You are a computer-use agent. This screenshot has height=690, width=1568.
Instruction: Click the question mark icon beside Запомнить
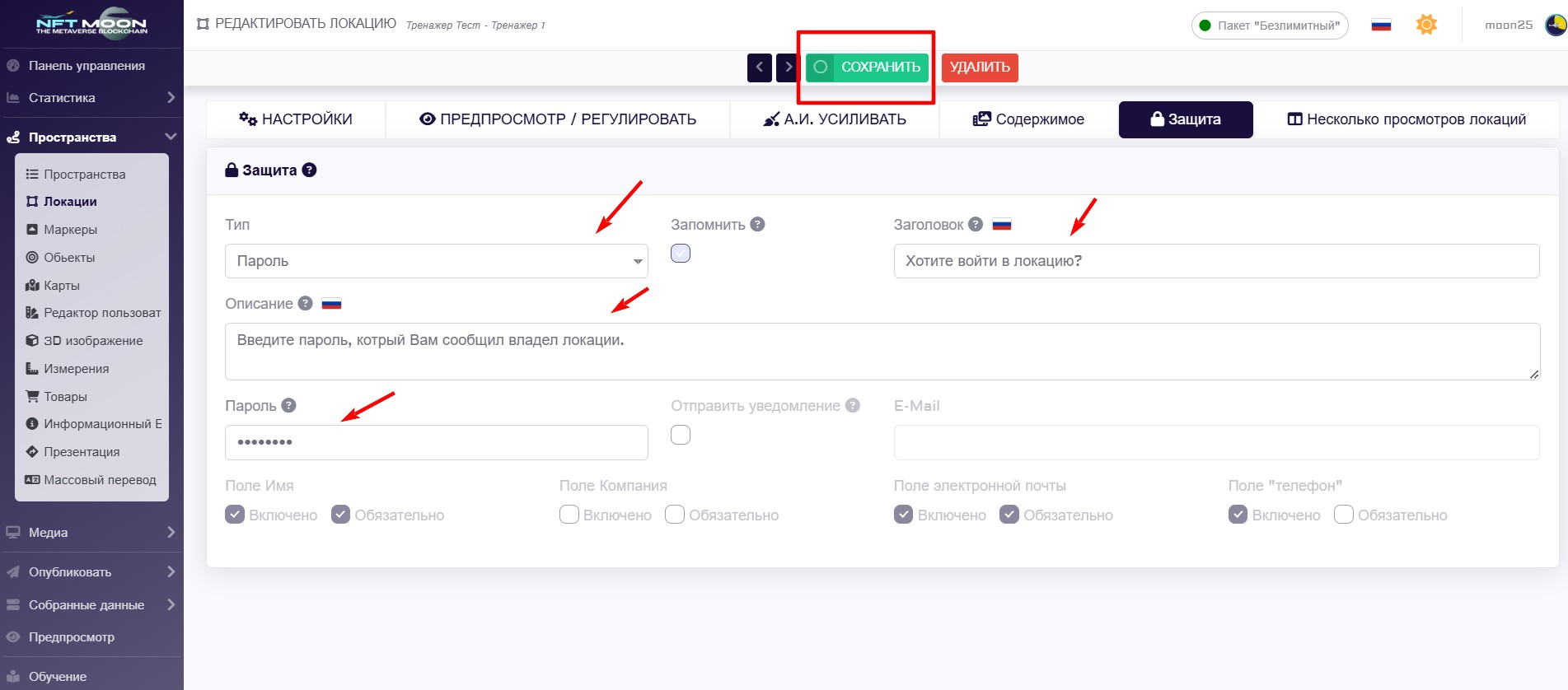[757, 224]
